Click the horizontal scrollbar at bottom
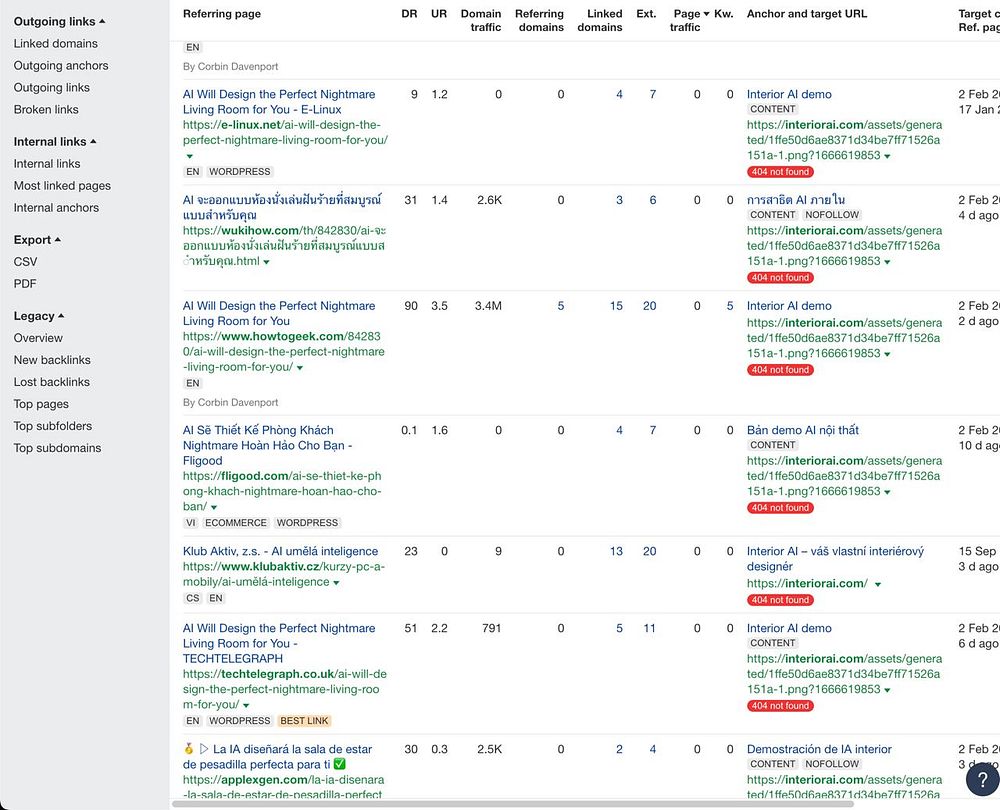This screenshot has height=810, width=1000. (x=512, y=804)
